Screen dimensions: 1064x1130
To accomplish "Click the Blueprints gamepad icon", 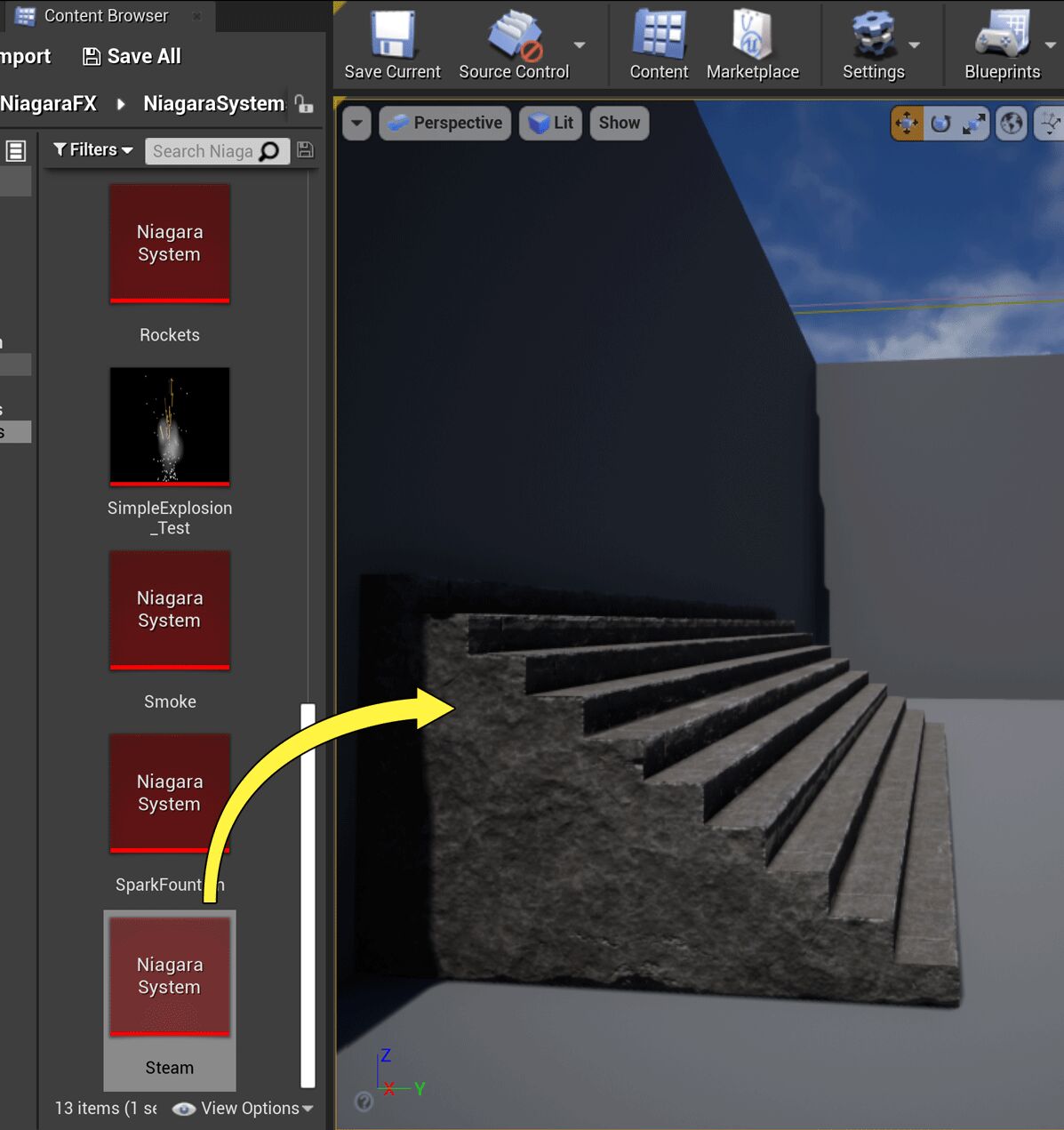I will [1002, 36].
